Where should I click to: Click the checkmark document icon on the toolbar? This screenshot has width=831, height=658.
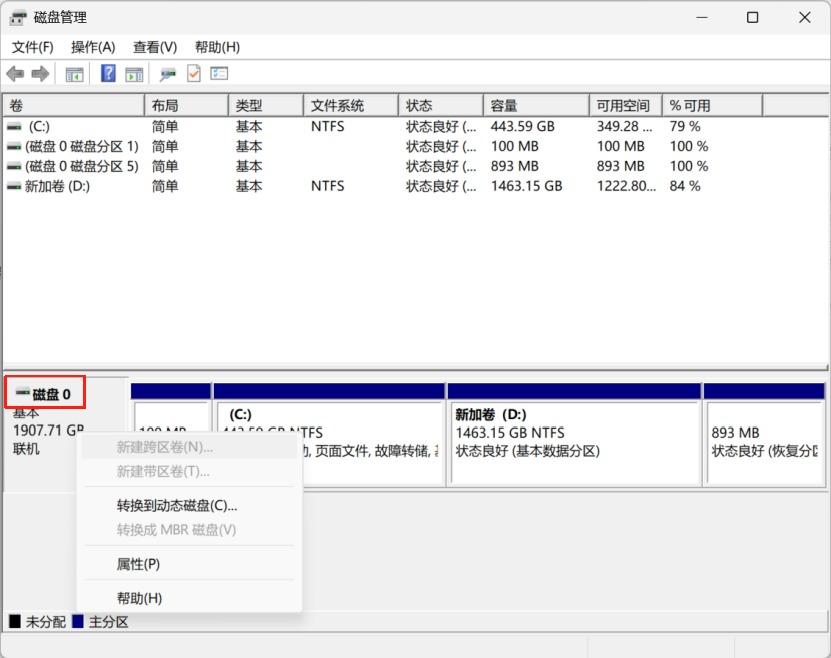click(192, 73)
